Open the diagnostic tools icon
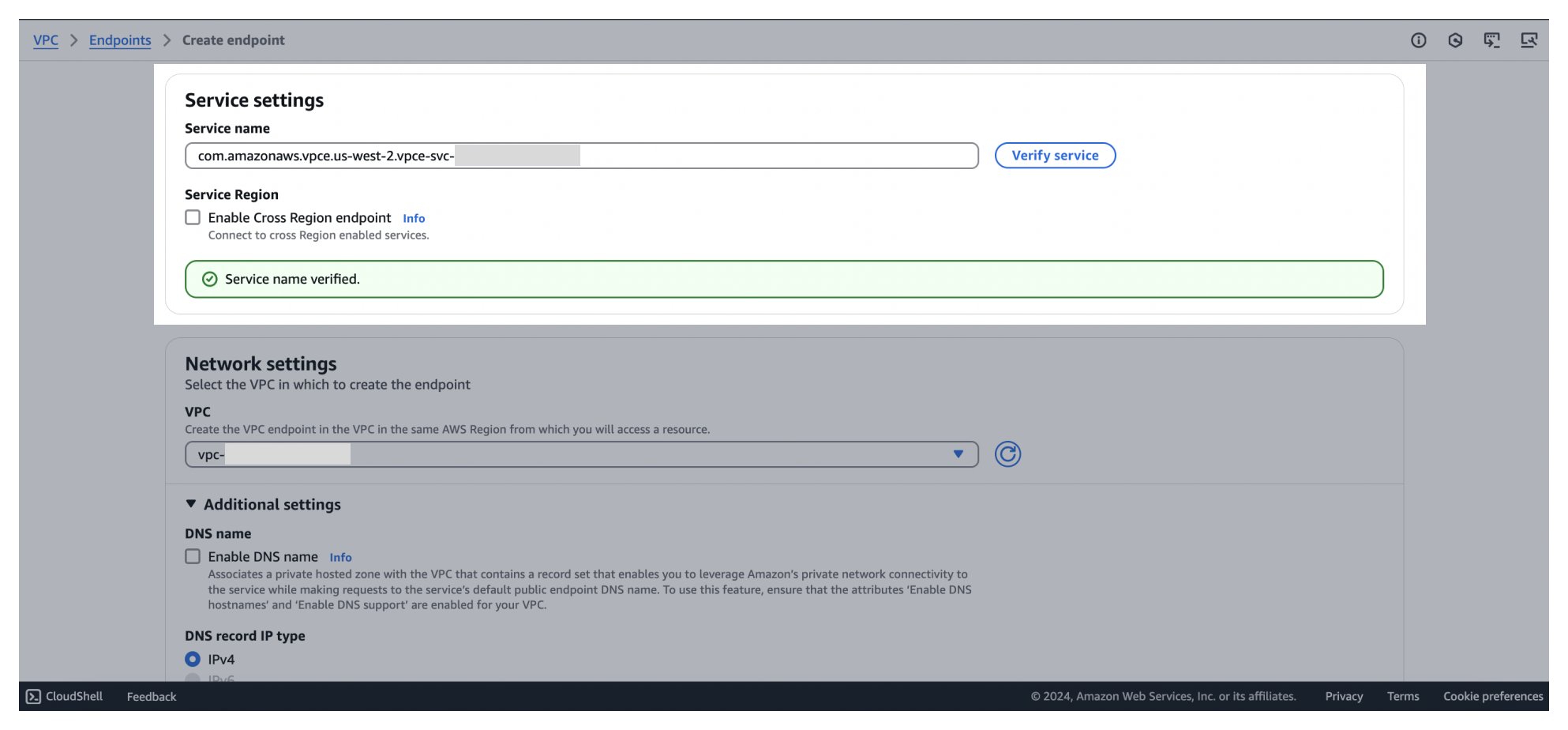 (x=1530, y=40)
